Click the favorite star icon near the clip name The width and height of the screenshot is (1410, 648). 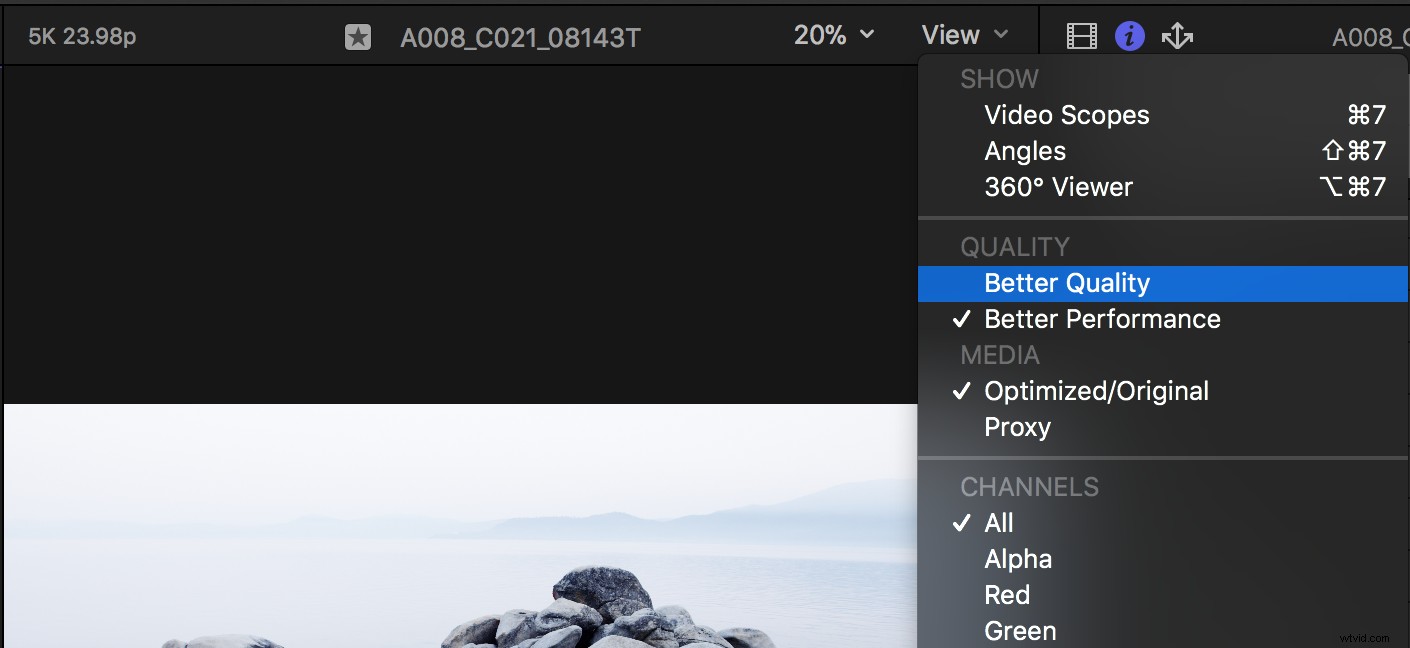click(x=356, y=34)
